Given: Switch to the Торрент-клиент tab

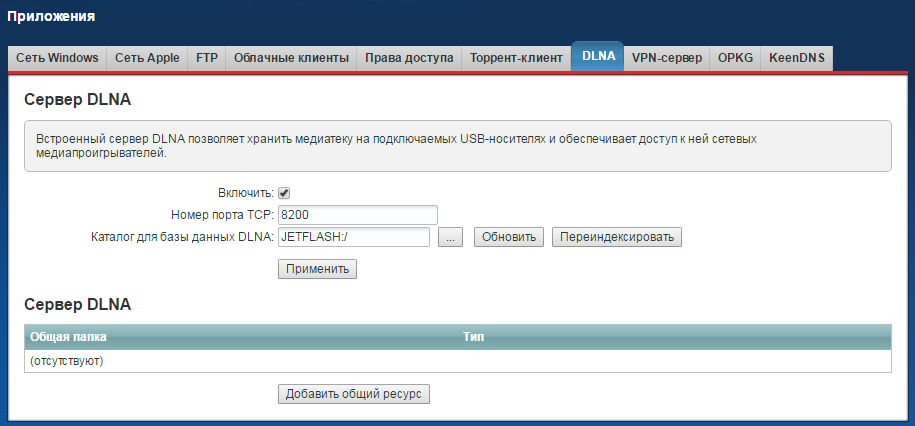Looking at the screenshot, I should click(x=516, y=58).
